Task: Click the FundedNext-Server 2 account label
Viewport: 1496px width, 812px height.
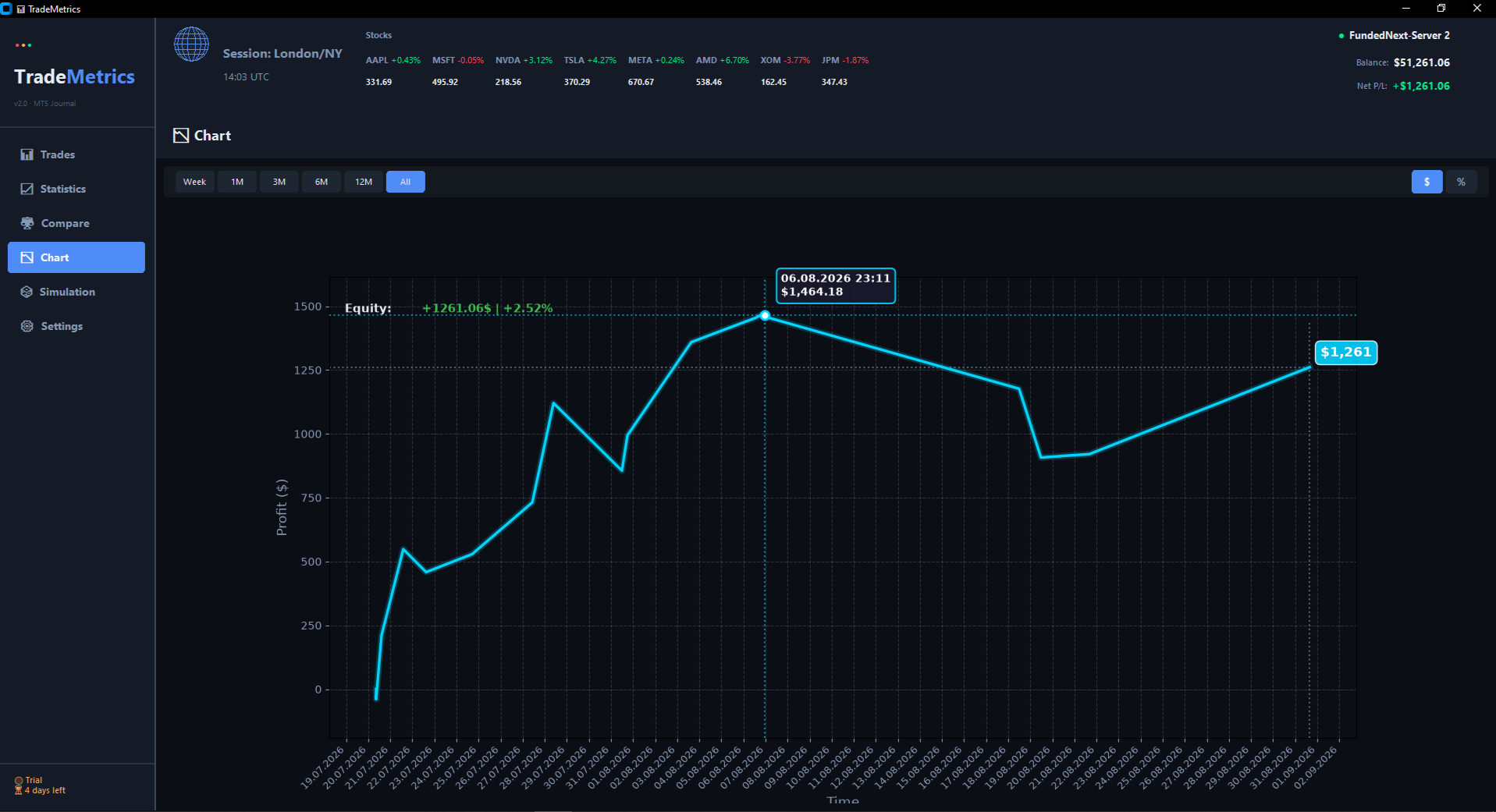Action: click(1399, 35)
